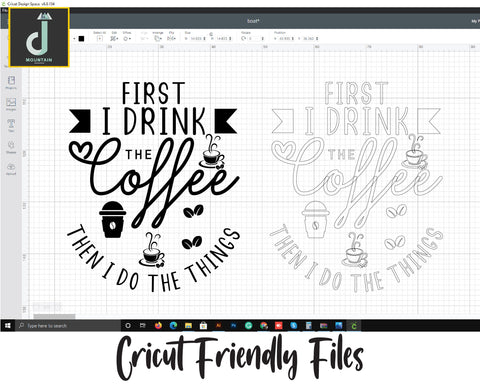This screenshot has height=384, width=480.
Task: Click the Size width input field
Action: (196, 39)
